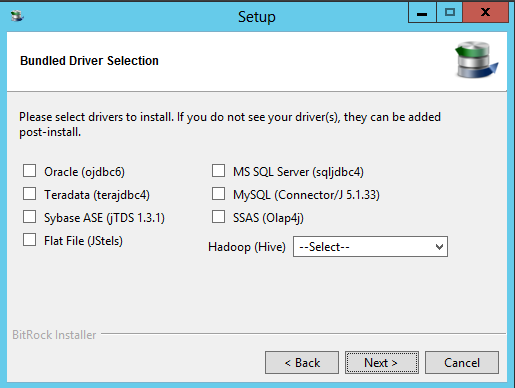Maximize the Setup window

pyautogui.click(x=449, y=13)
